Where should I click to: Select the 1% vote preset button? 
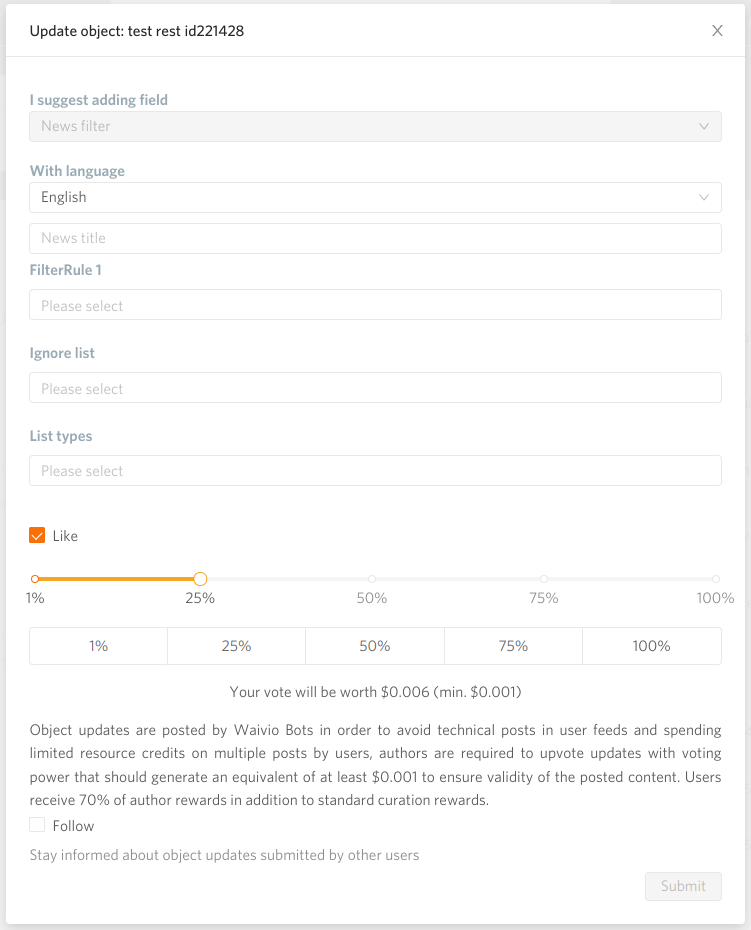pyautogui.click(x=98, y=646)
